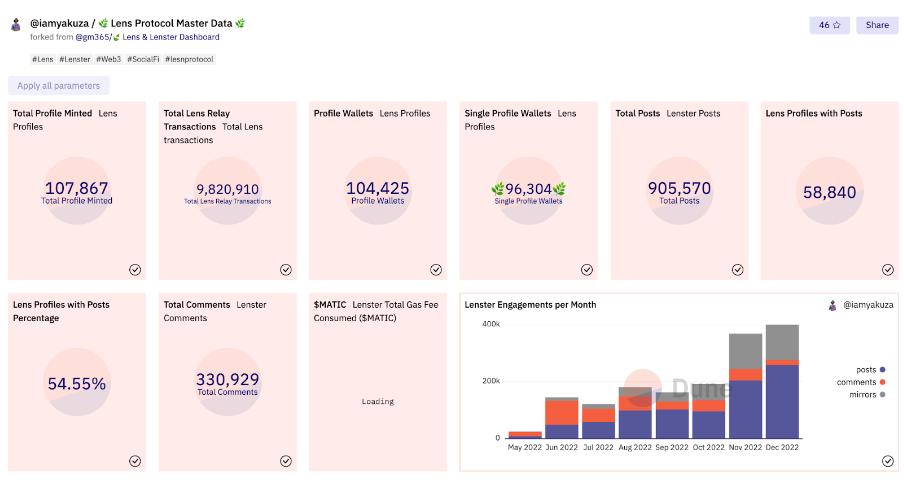Select the #Lens tag
The height and width of the screenshot is (484, 904).
(43, 59)
